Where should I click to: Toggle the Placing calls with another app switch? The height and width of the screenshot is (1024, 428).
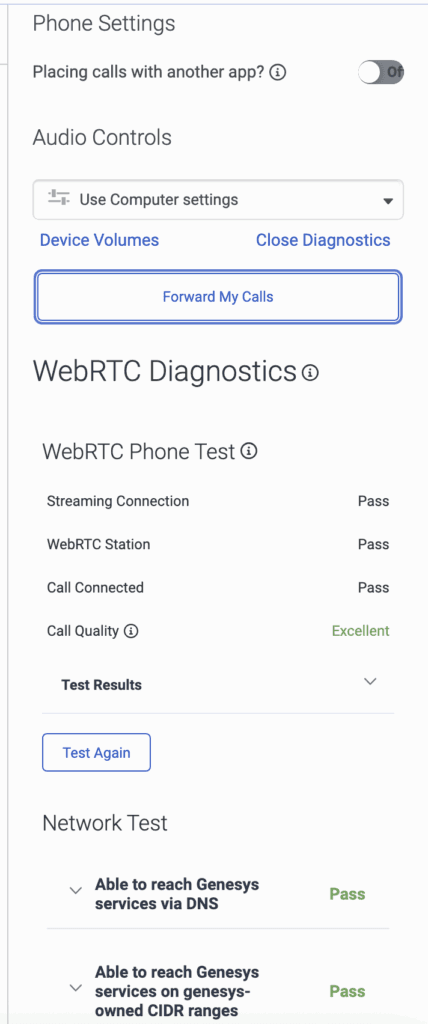(381, 72)
